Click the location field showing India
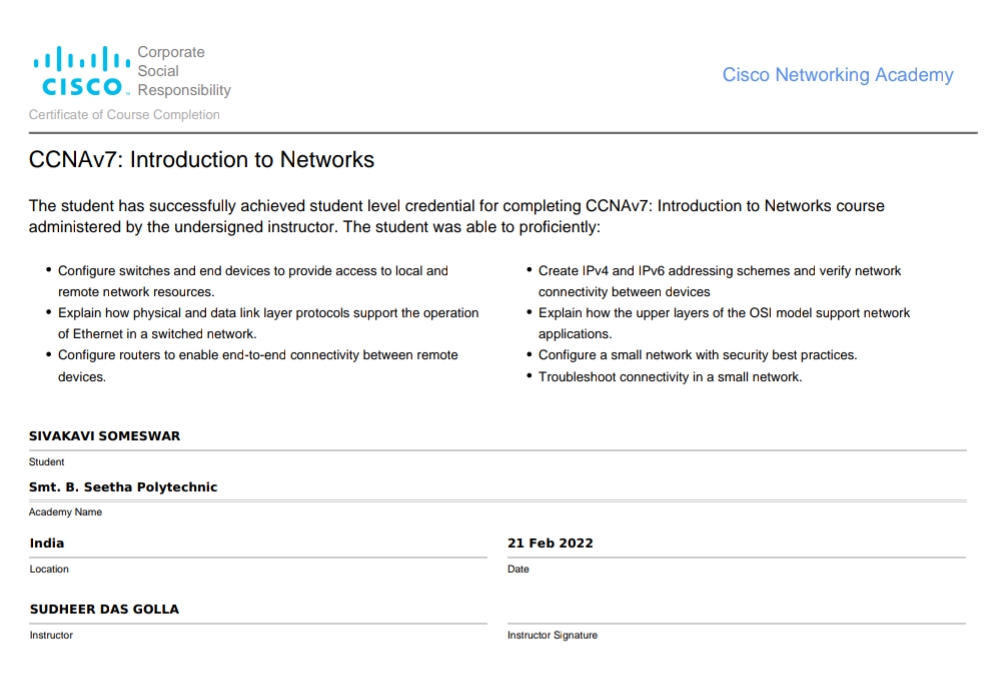The image size is (991, 684). pyautogui.click(x=47, y=543)
